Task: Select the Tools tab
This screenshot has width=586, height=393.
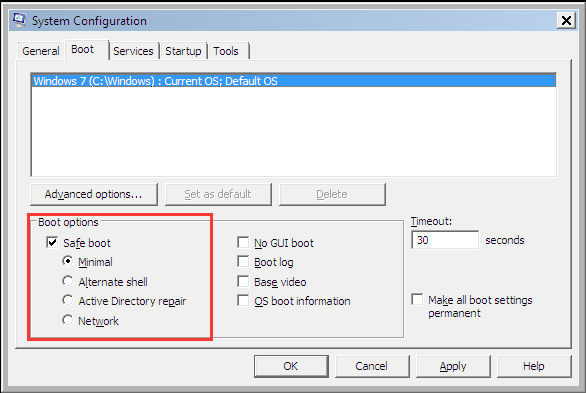Action: click(x=226, y=51)
